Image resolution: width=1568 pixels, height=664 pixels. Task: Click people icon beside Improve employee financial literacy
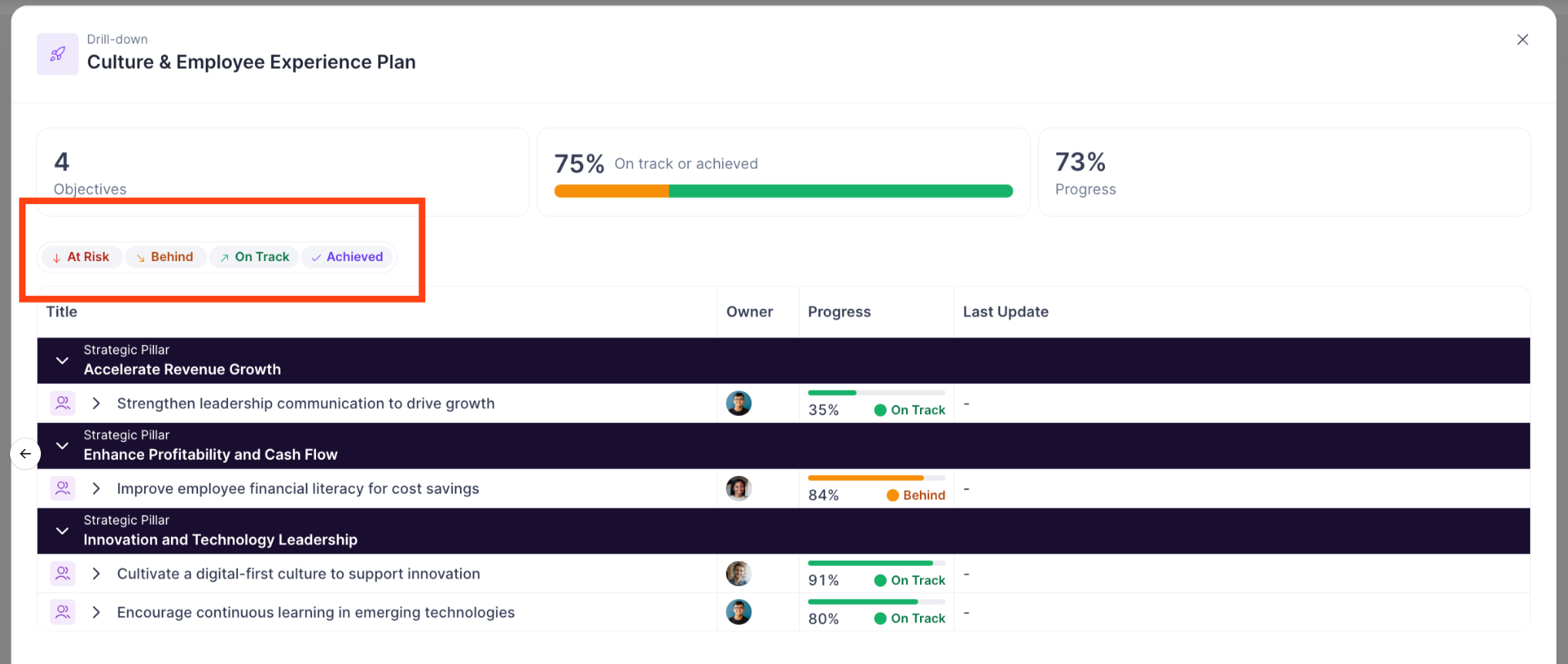(62, 488)
